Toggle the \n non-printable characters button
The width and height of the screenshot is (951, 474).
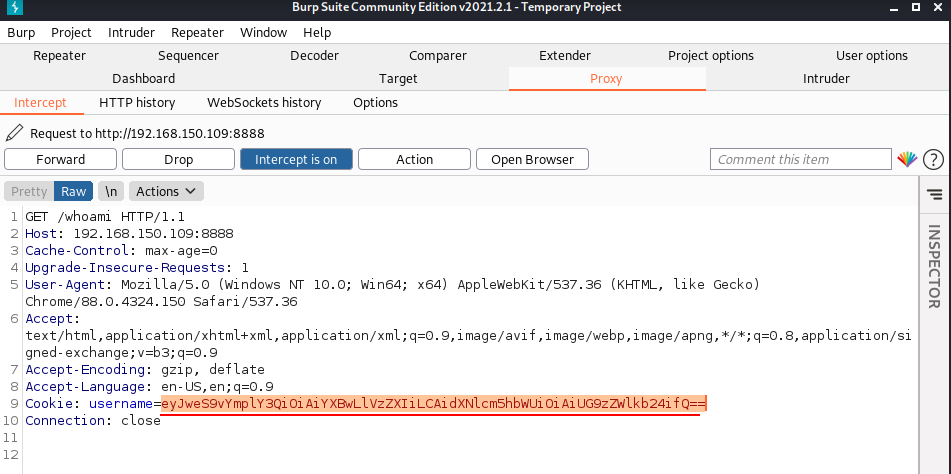(x=111, y=191)
